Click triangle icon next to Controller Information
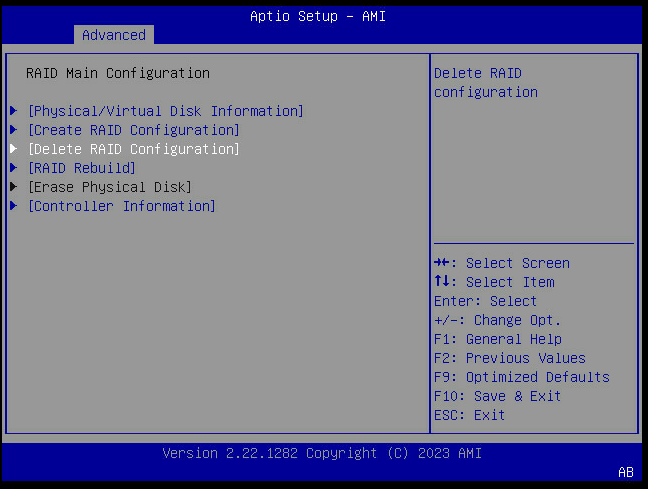Screen dimensions: 648x489 pyautogui.click(x=14, y=205)
